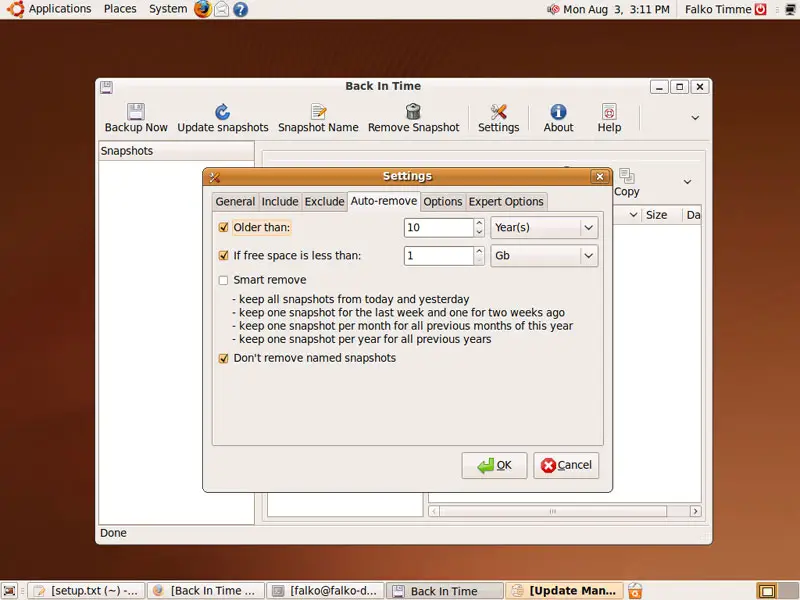Click the network monitor icon in top panel
The width and height of the screenshot is (800, 600).
coord(790,9)
